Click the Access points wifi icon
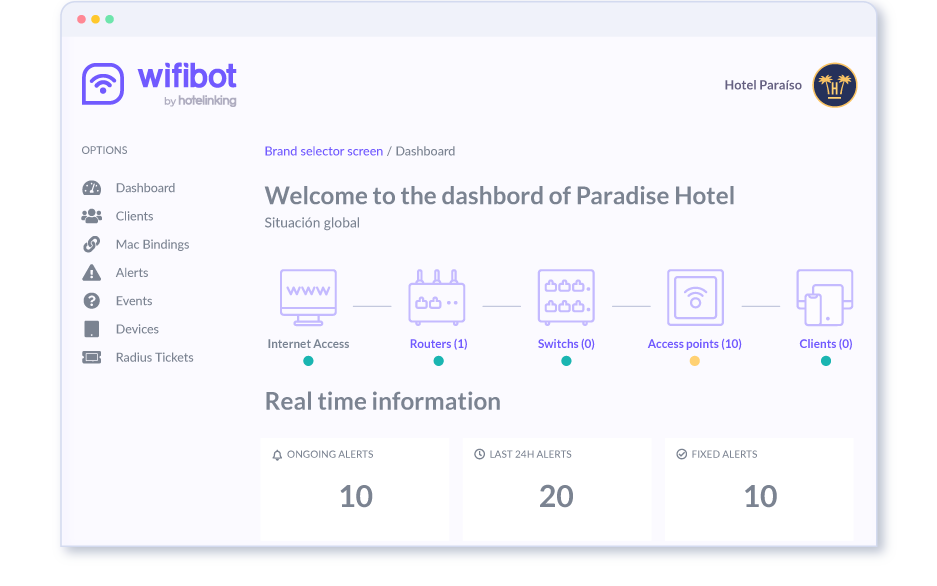The height and width of the screenshot is (586, 937). click(696, 297)
